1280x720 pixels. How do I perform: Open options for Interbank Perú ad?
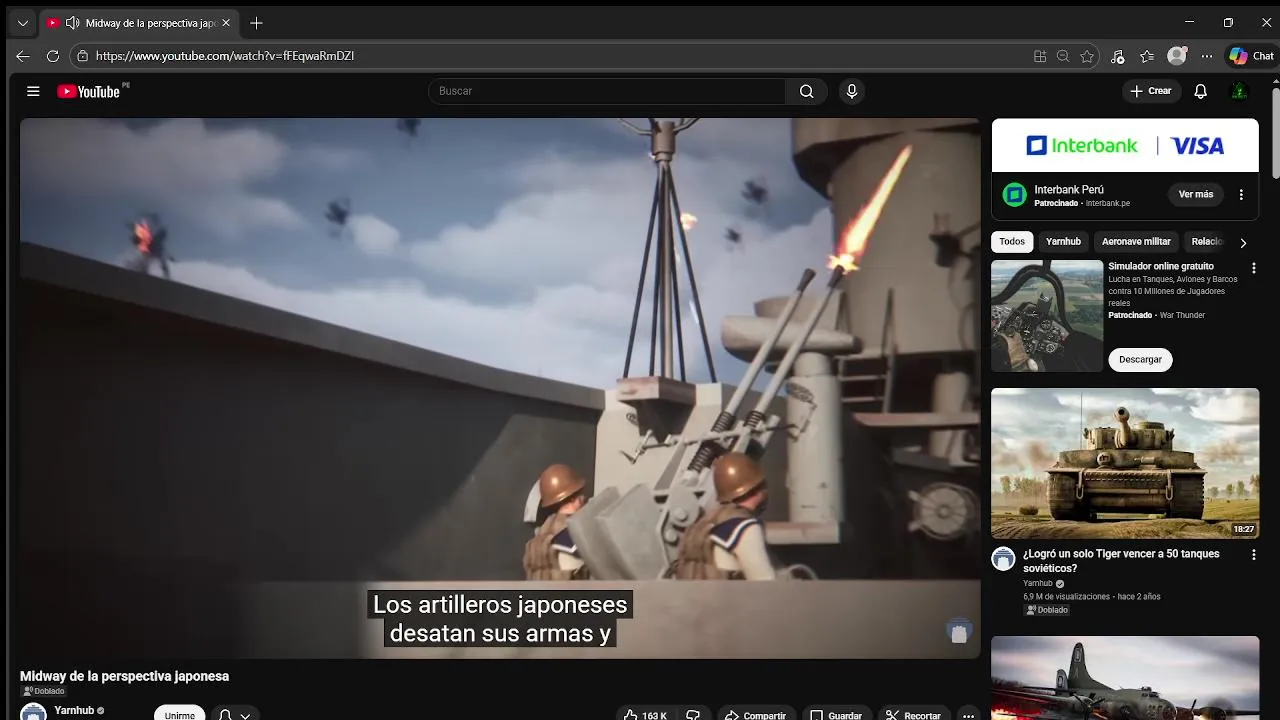(1241, 194)
